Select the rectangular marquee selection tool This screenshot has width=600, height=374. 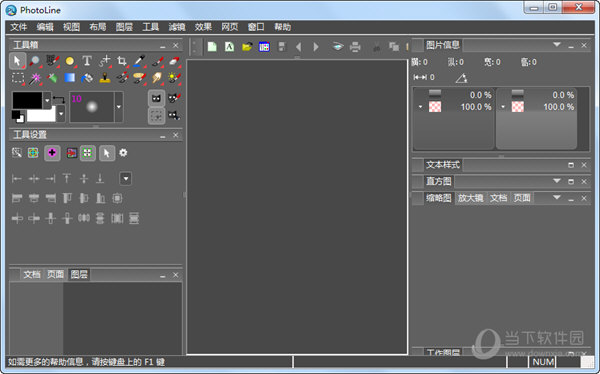point(17,78)
